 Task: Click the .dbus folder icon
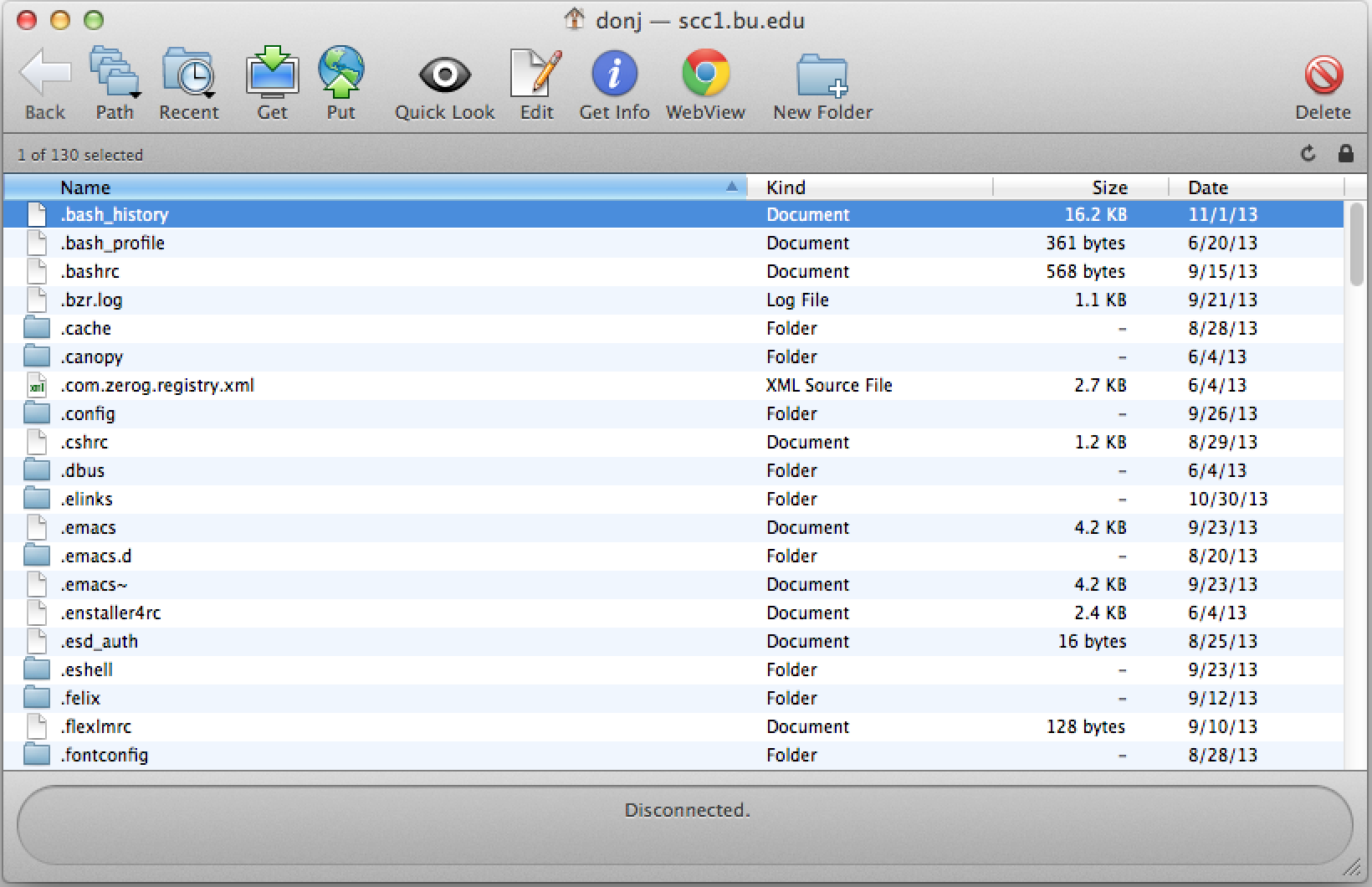tap(37, 469)
